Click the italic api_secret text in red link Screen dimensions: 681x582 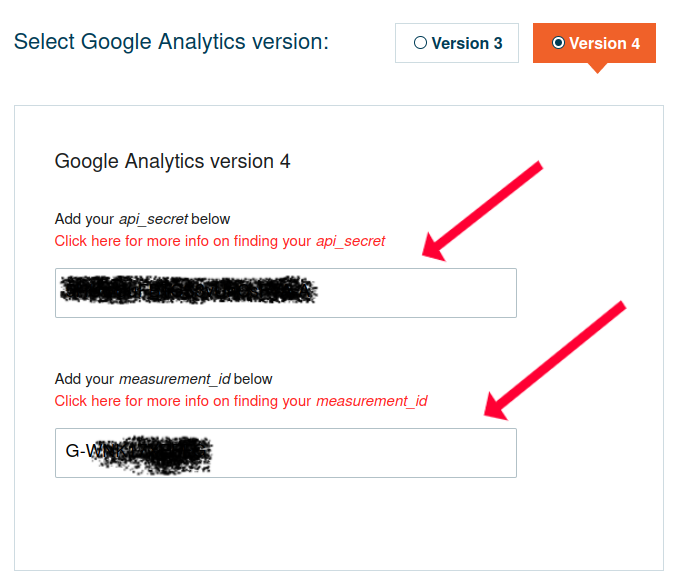point(350,241)
